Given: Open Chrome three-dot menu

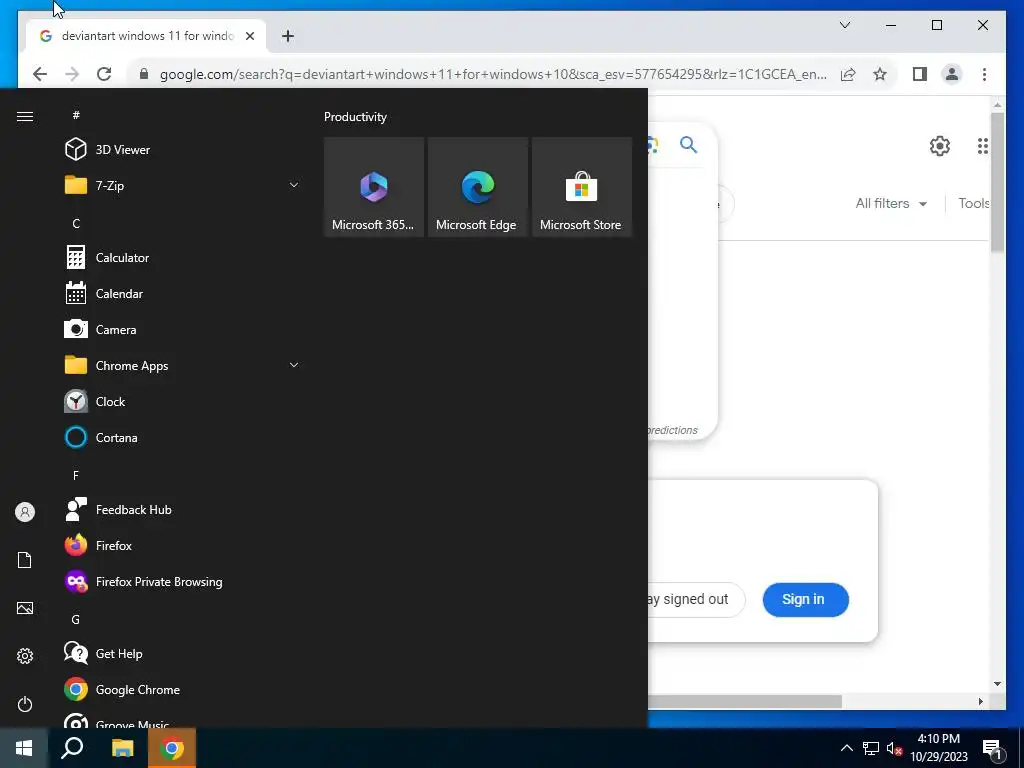Looking at the screenshot, I should [984, 74].
